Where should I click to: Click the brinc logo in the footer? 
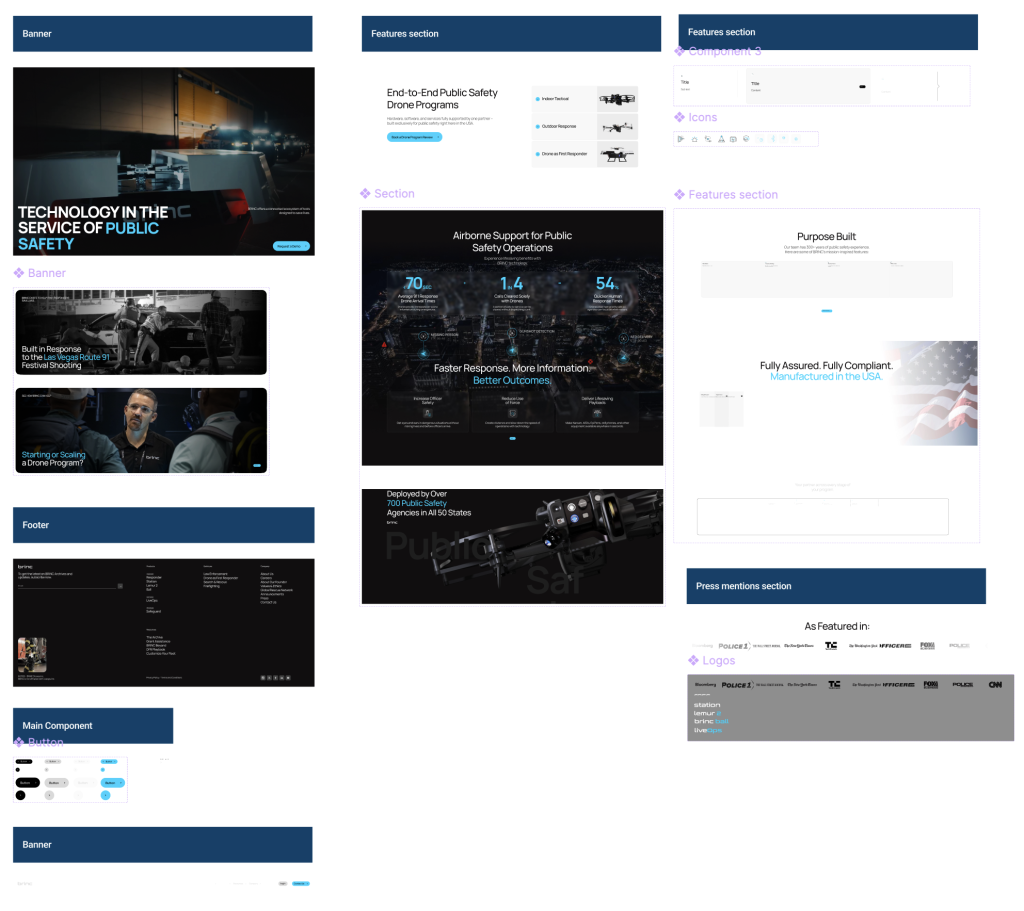click(25, 567)
